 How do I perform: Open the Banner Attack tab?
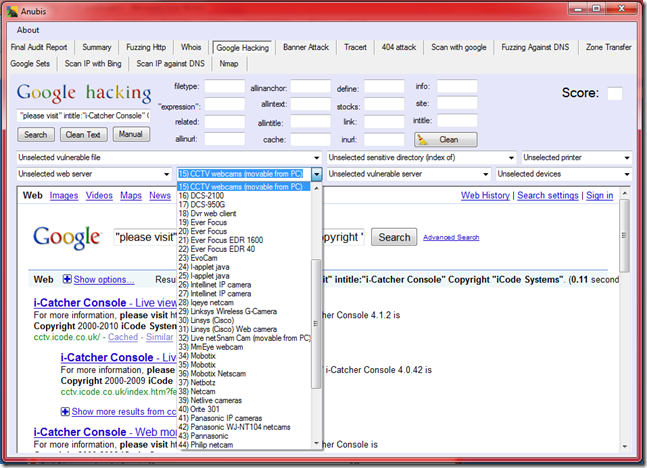(x=306, y=47)
